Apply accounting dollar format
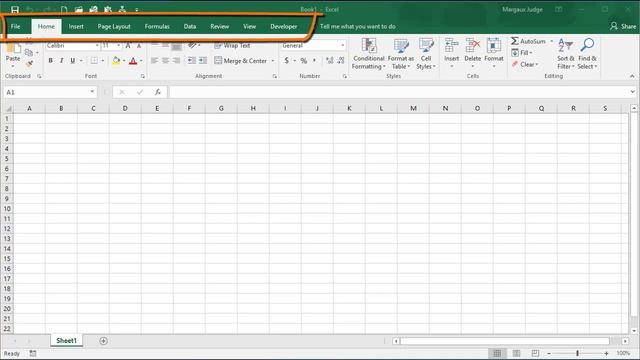The height and width of the screenshot is (360, 640). pyautogui.click(x=287, y=61)
